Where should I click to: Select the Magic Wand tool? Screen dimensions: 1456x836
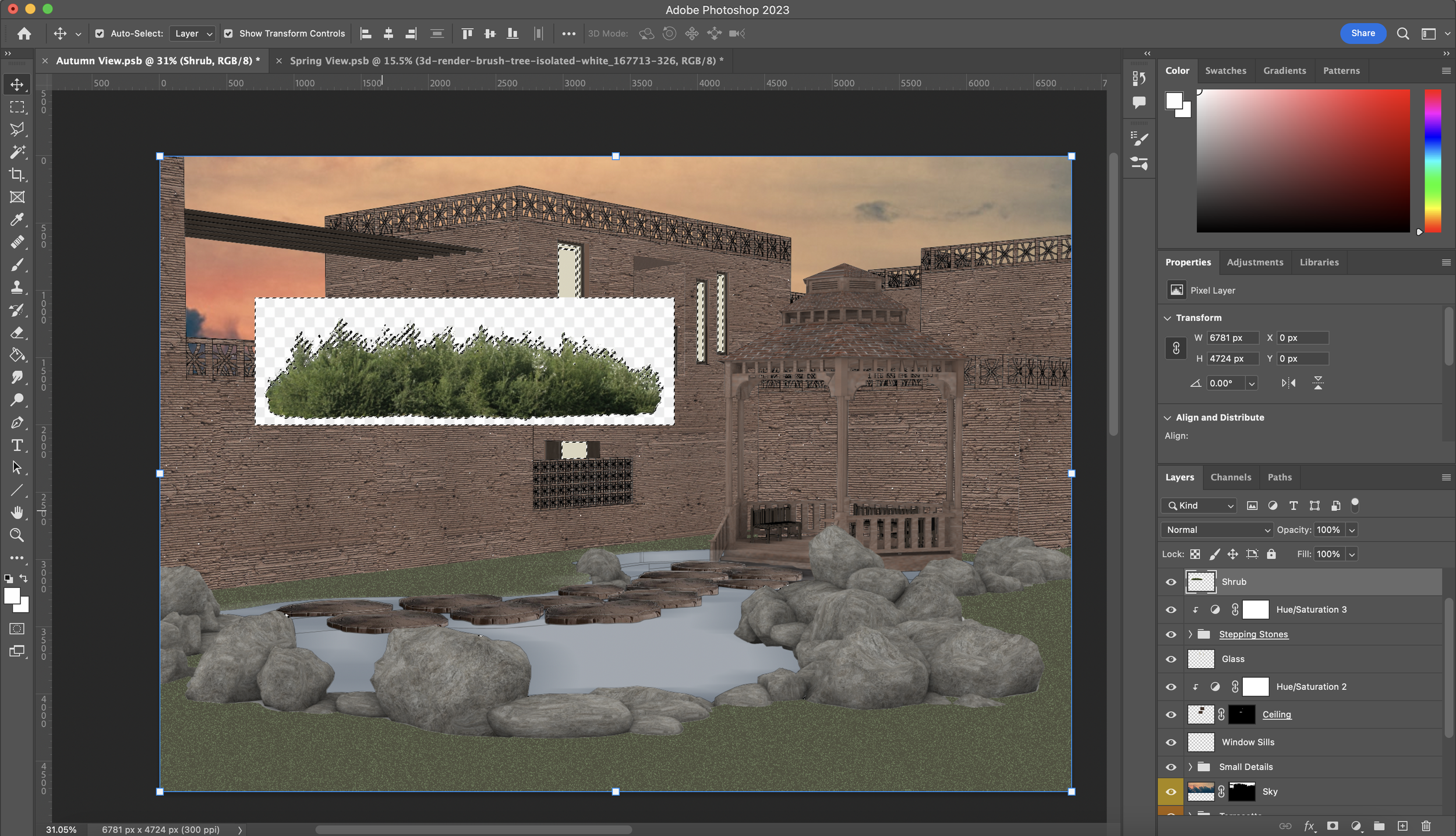pos(17,152)
